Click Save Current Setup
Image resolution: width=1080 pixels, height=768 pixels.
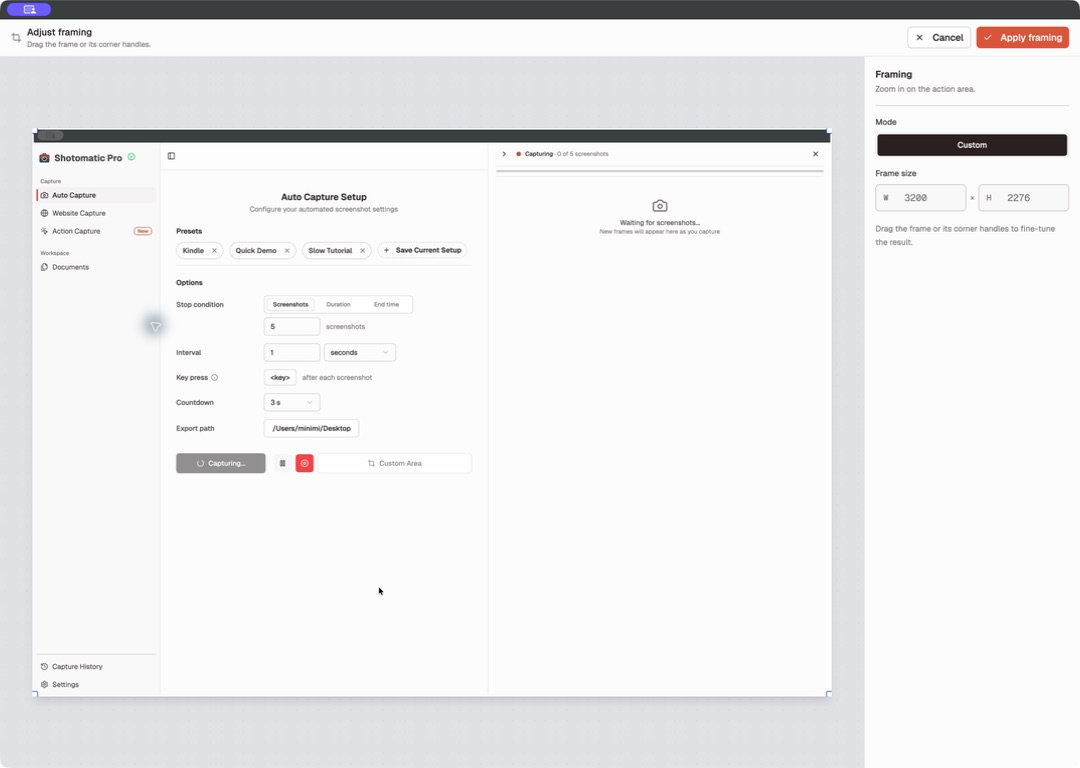(x=422, y=250)
